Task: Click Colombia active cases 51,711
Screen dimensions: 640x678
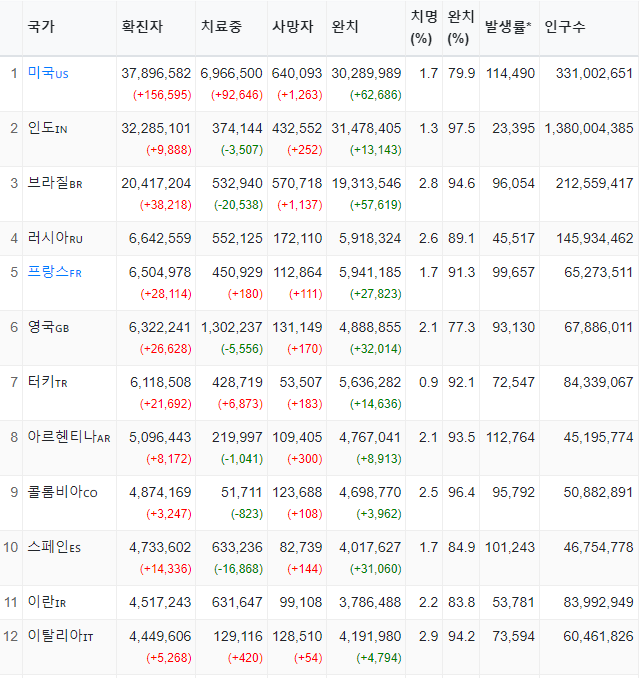Action: click(x=242, y=492)
